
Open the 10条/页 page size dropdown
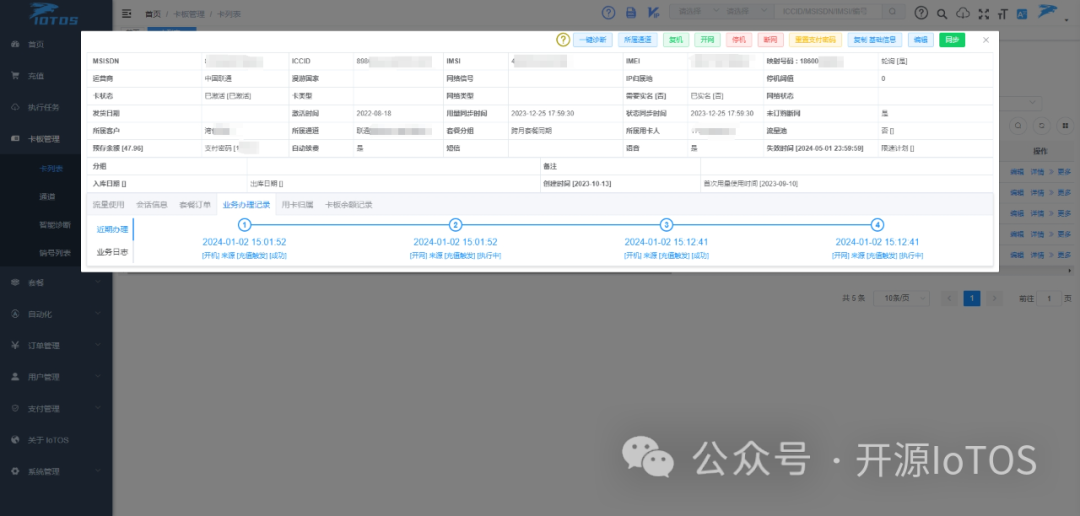(902, 298)
